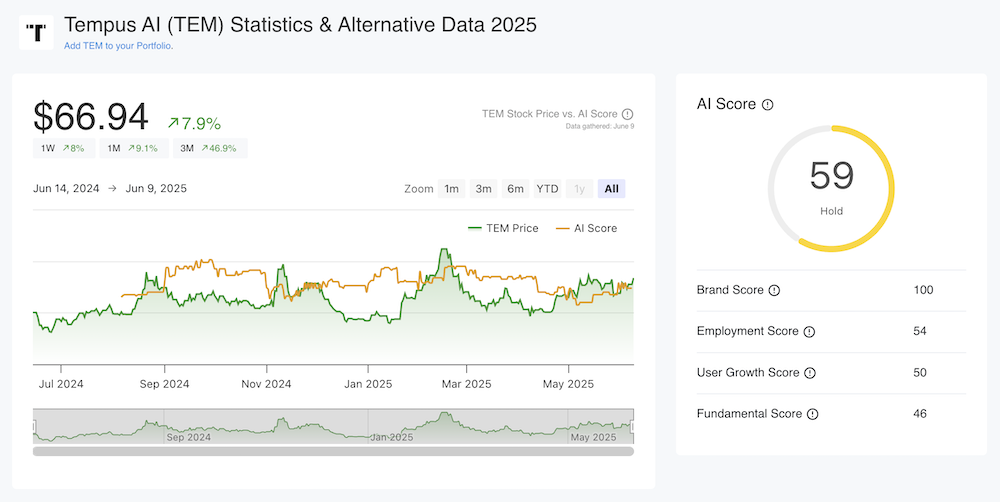Click the Brand Score label

(x=730, y=290)
